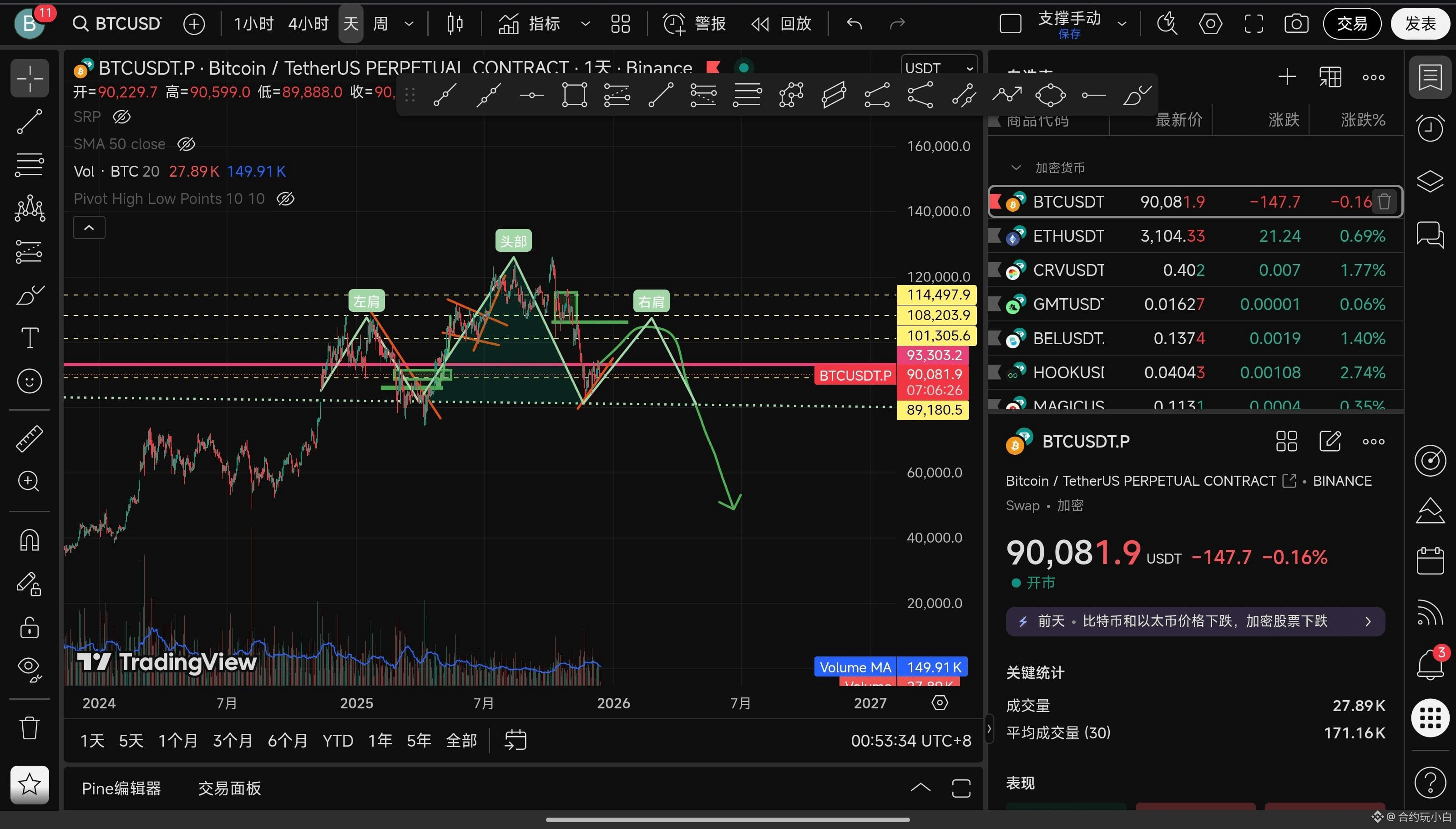Click the 发表 publish button

click(x=1420, y=24)
